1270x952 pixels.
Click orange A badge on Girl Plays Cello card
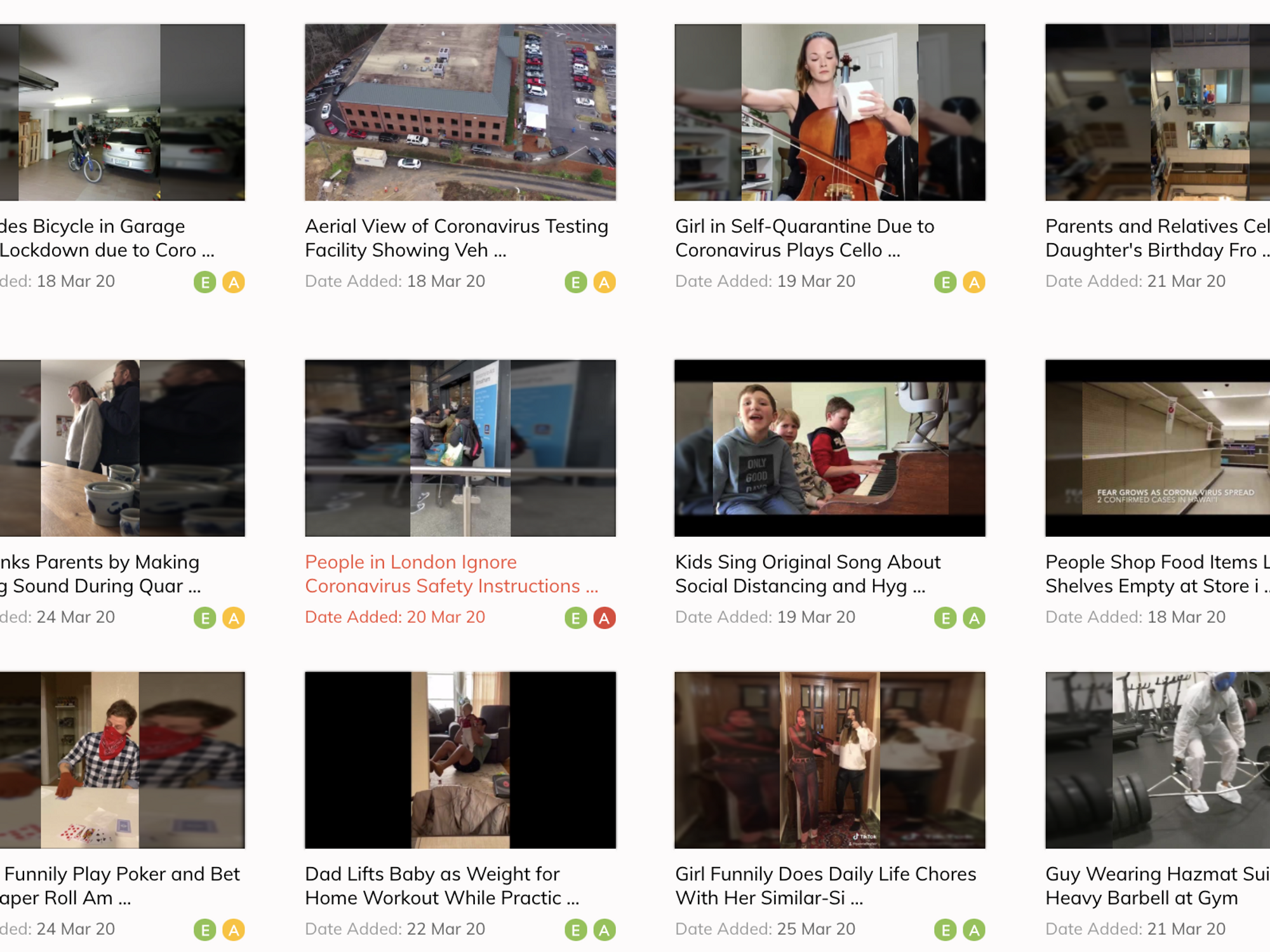click(x=974, y=282)
